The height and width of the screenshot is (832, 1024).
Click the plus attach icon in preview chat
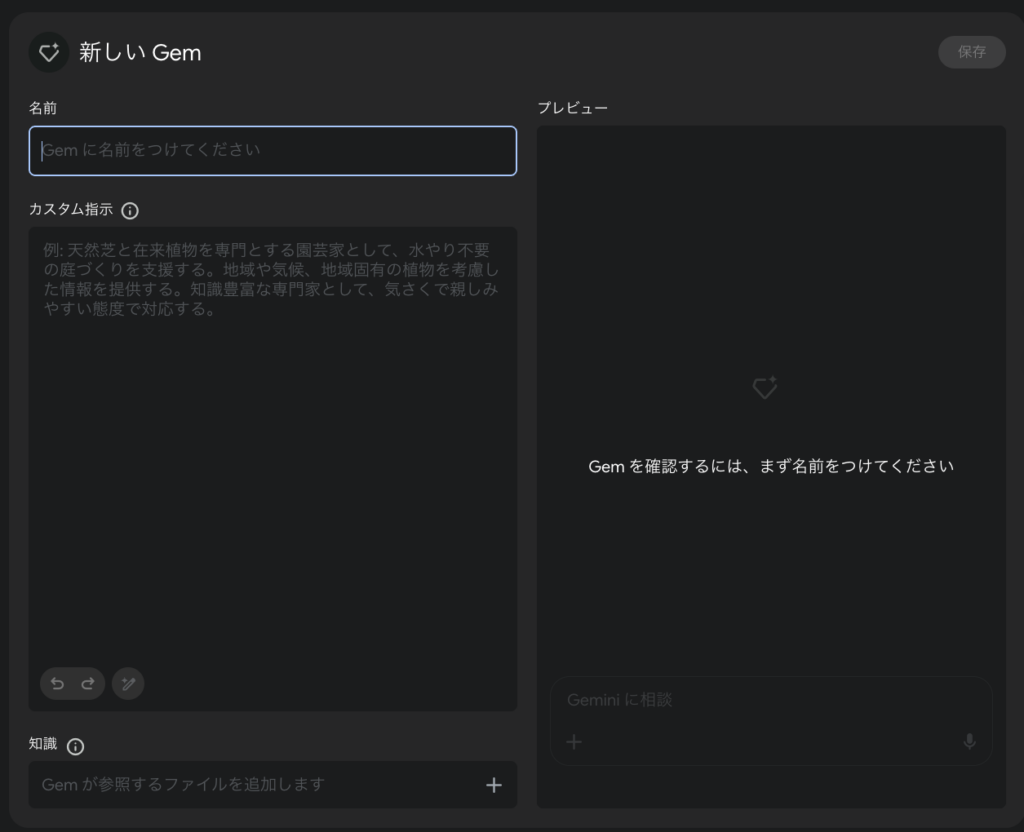pyautogui.click(x=574, y=741)
